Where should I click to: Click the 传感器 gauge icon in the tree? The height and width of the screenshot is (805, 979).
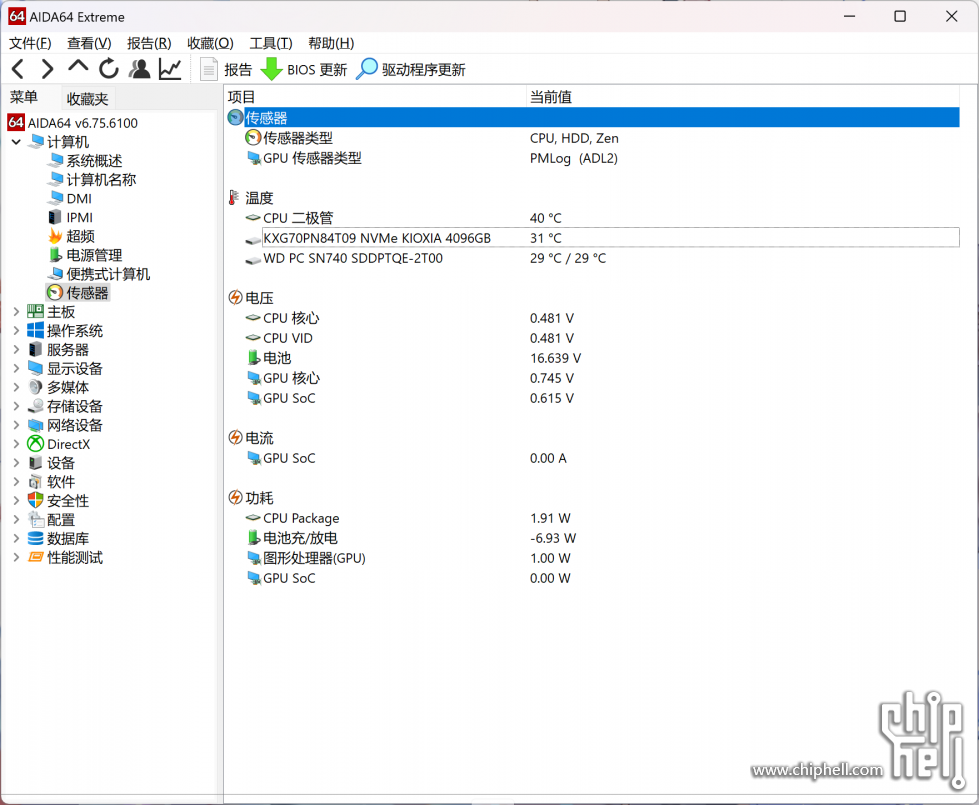click(55, 292)
